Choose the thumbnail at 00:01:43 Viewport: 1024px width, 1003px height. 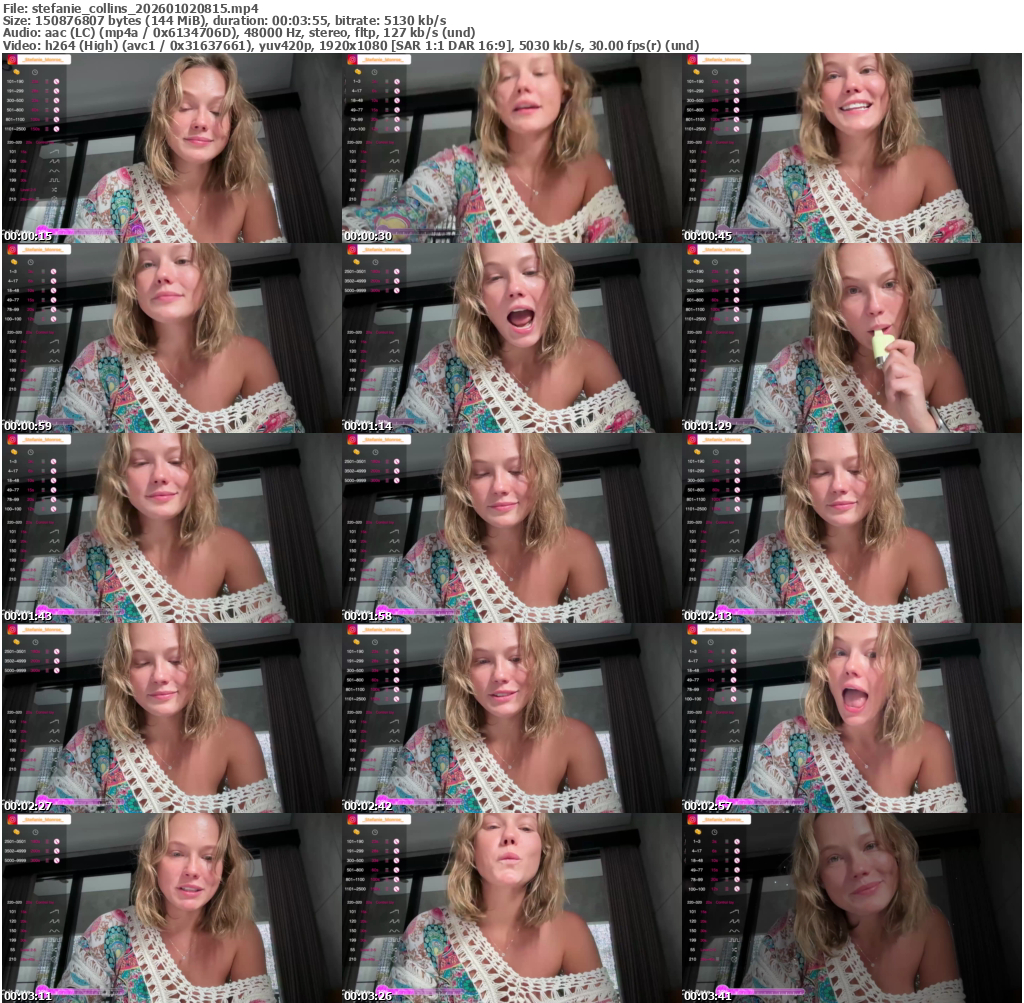(171, 528)
